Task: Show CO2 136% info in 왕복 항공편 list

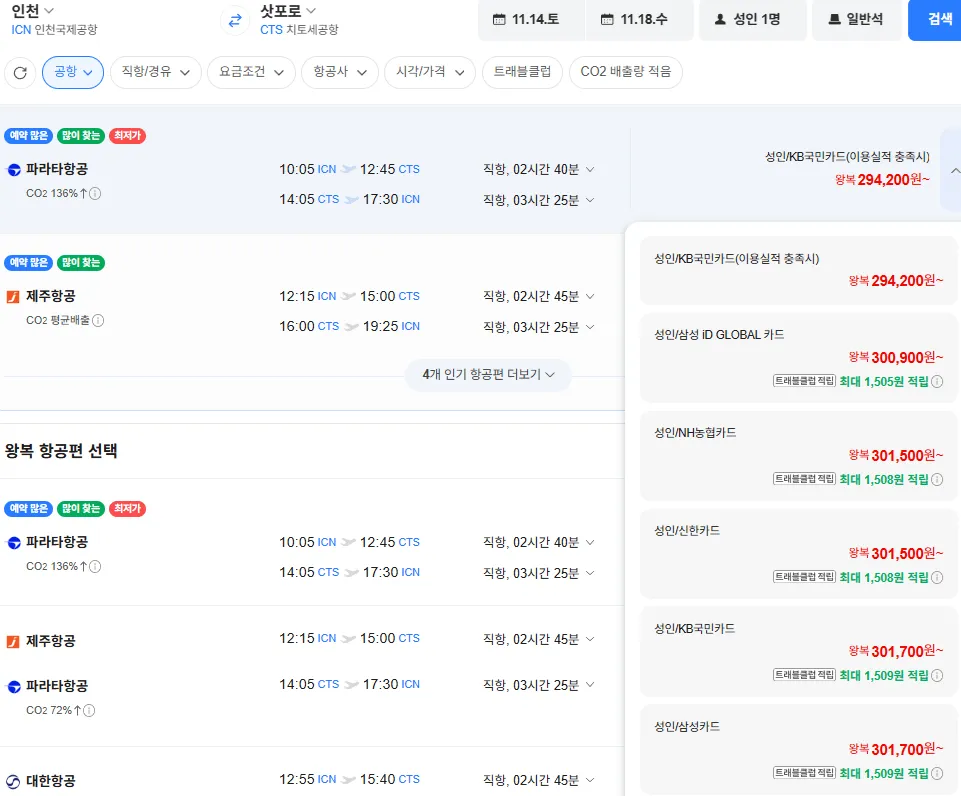Action: click(95, 567)
